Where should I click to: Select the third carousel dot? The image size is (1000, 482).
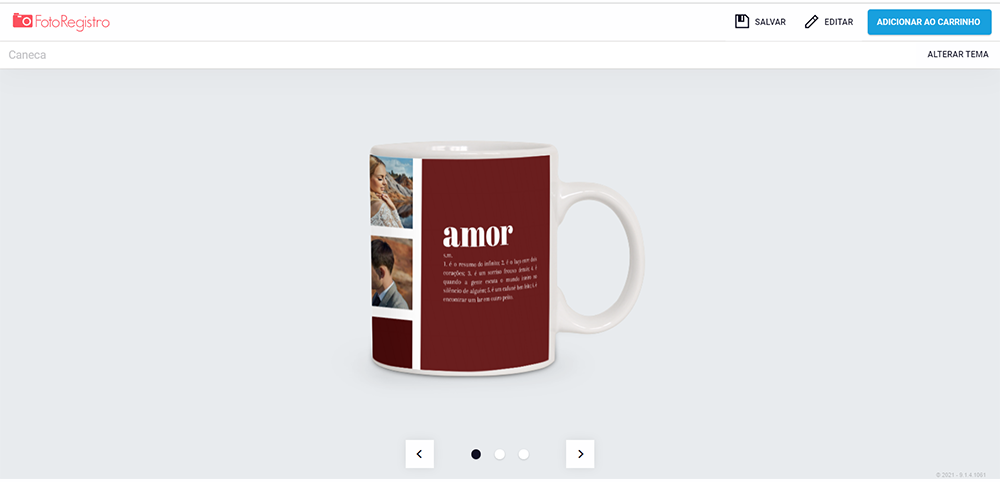(x=524, y=454)
